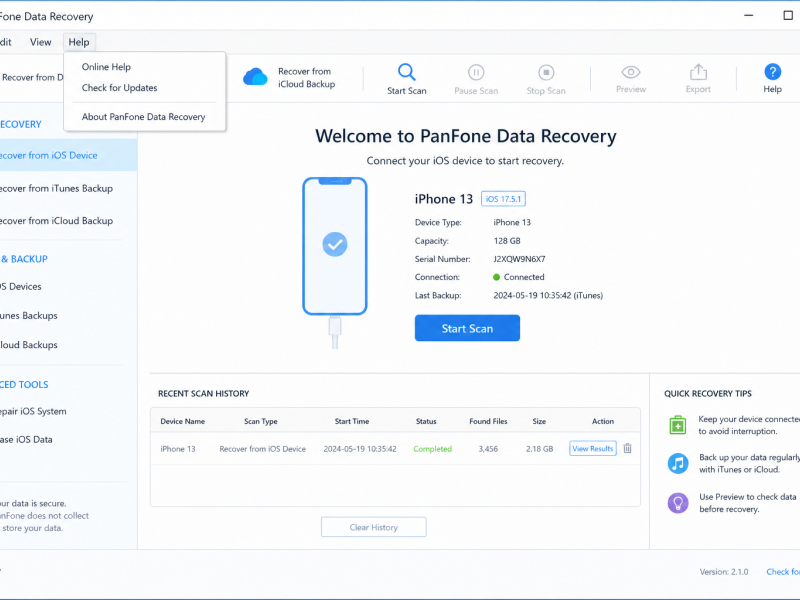Open About PanFone Data Recovery

click(143, 117)
